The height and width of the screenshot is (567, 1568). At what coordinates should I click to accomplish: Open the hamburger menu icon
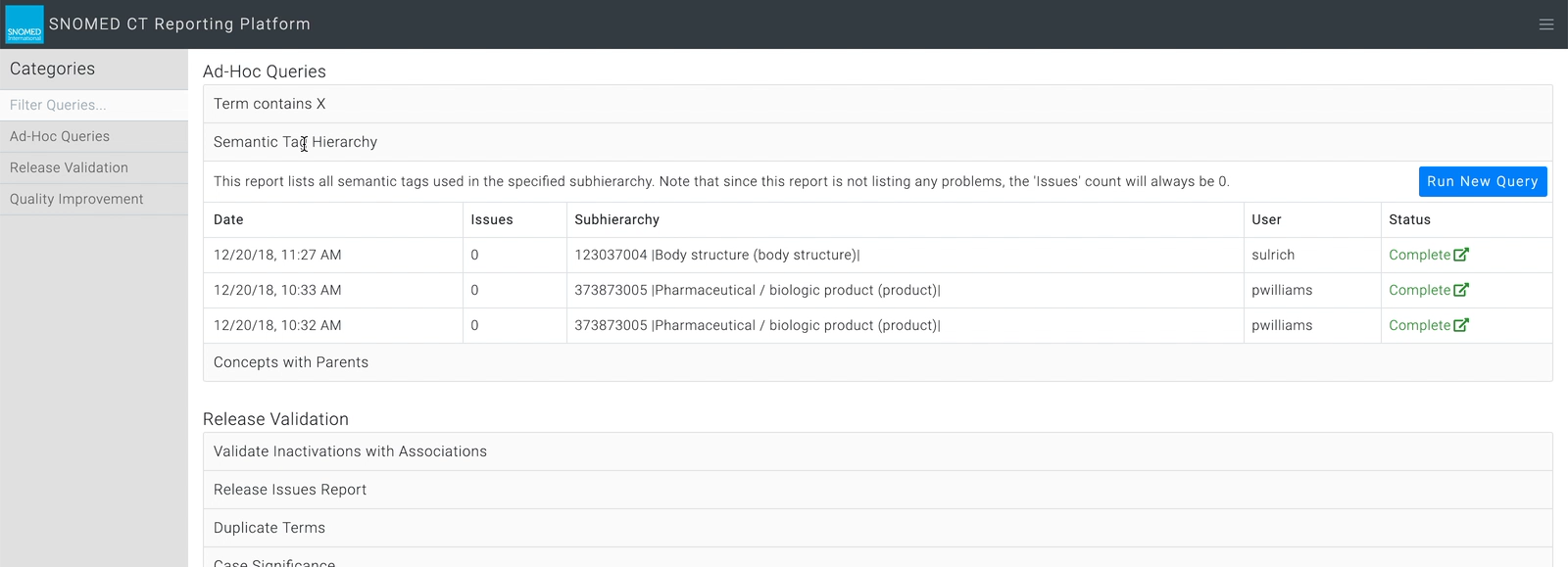coord(1546,24)
